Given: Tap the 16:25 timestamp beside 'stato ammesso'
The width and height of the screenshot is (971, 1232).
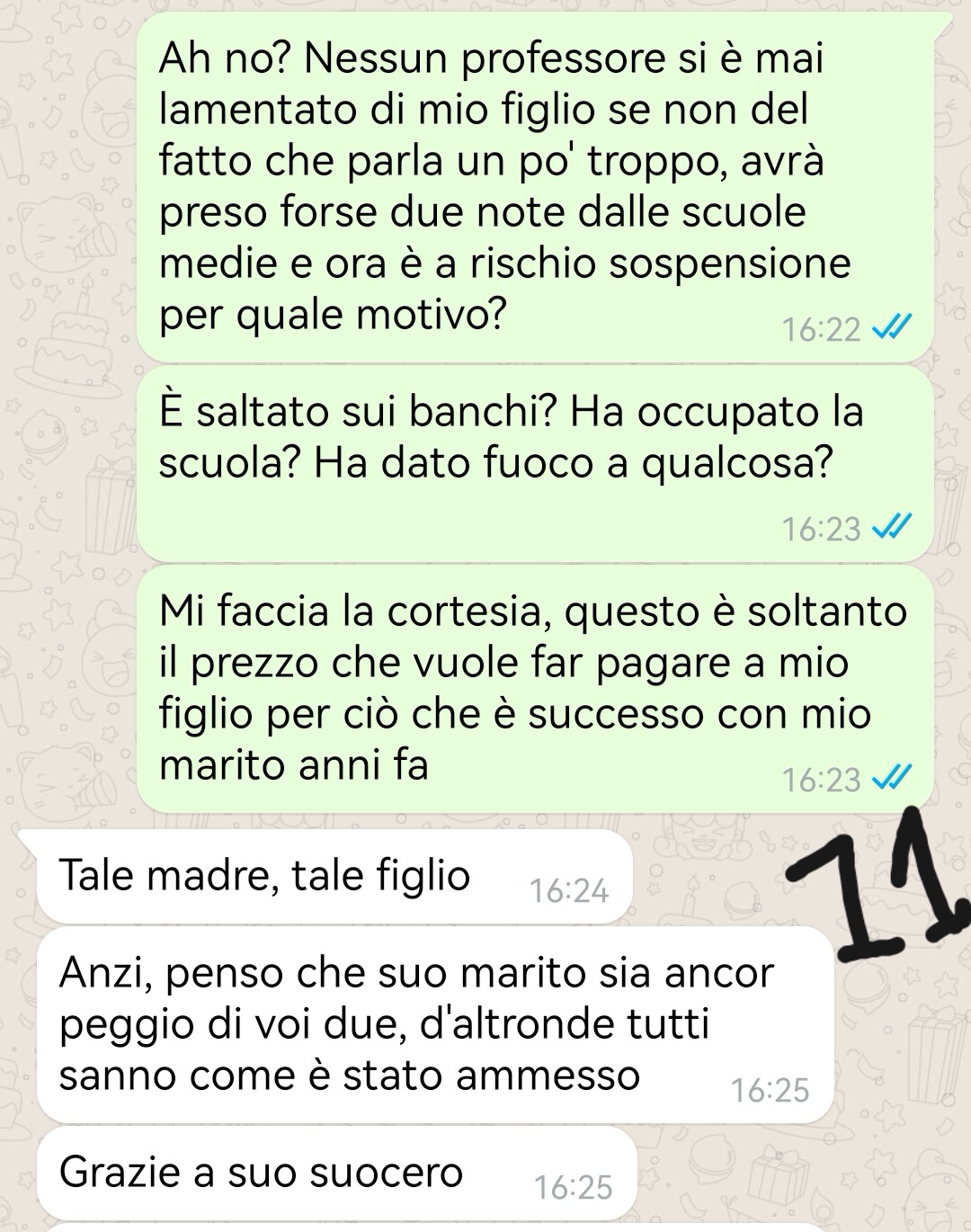Looking at the screenshot, I should pyautogui.click(x=771, y=1090).
